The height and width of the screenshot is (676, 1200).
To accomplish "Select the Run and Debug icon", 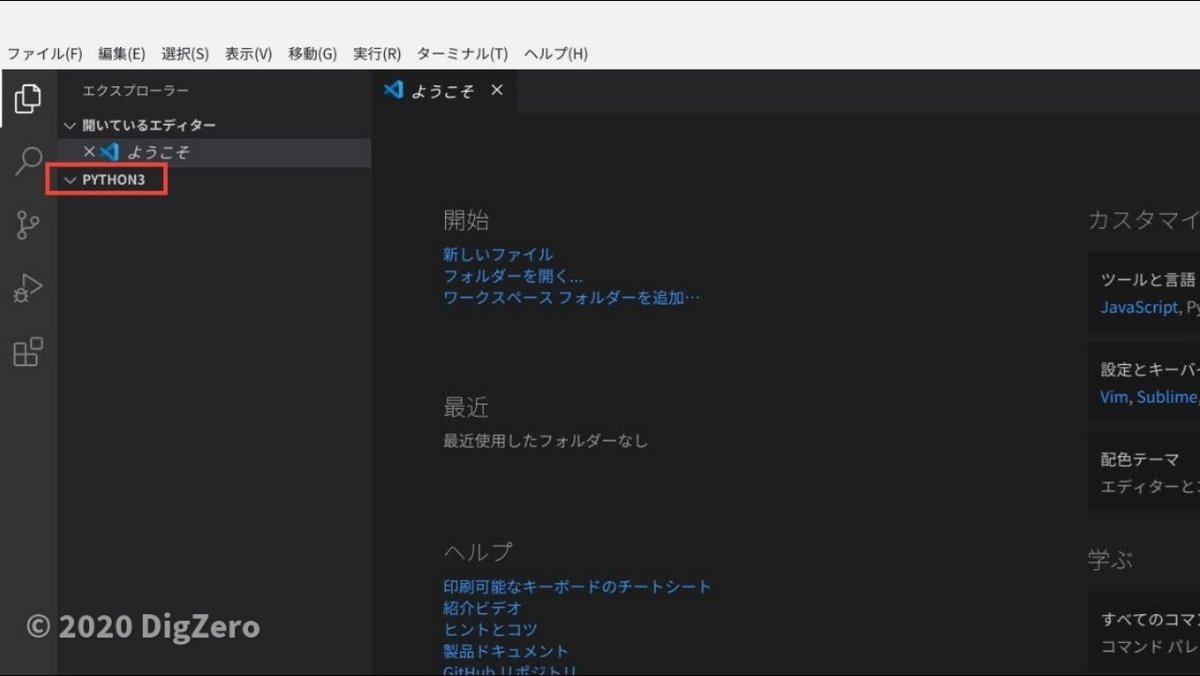I will click(x=27, y=287).
